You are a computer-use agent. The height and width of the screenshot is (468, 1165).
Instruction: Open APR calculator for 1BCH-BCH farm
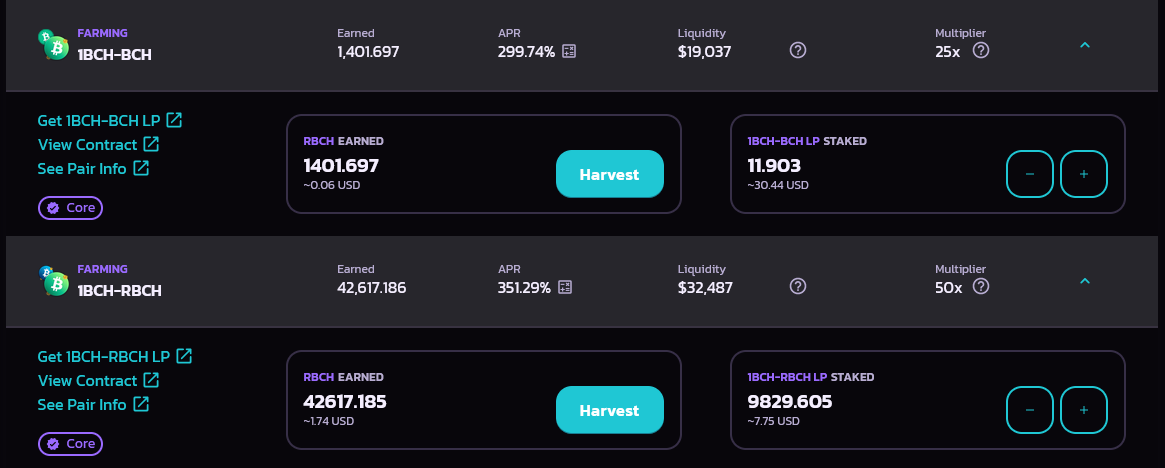tap(569, 51)
